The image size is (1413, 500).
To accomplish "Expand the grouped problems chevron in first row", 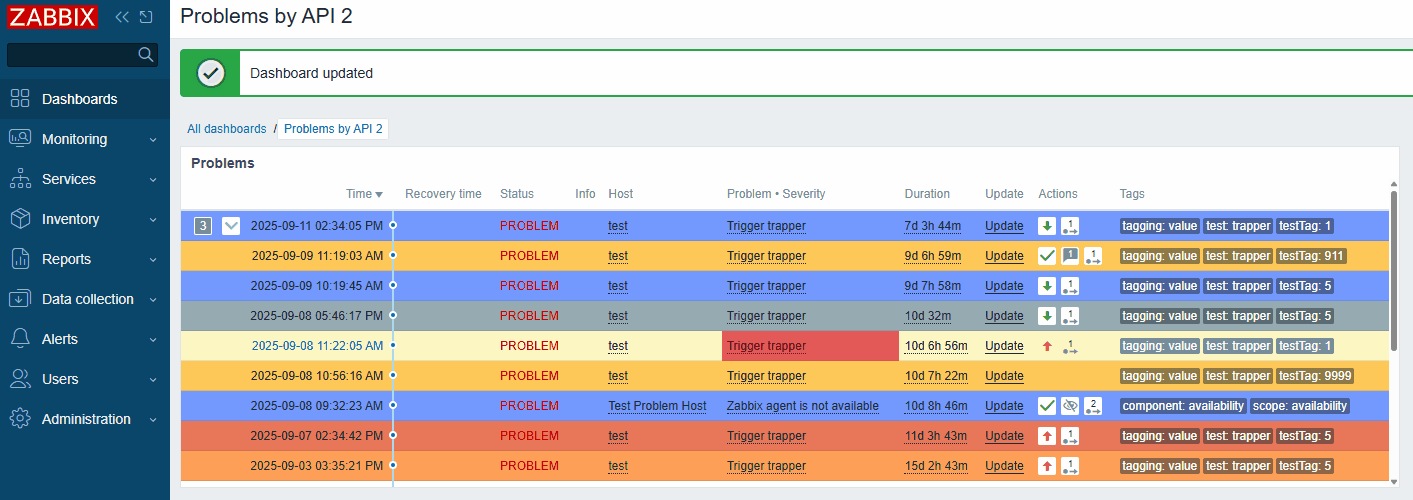I will tap(231, 226).
